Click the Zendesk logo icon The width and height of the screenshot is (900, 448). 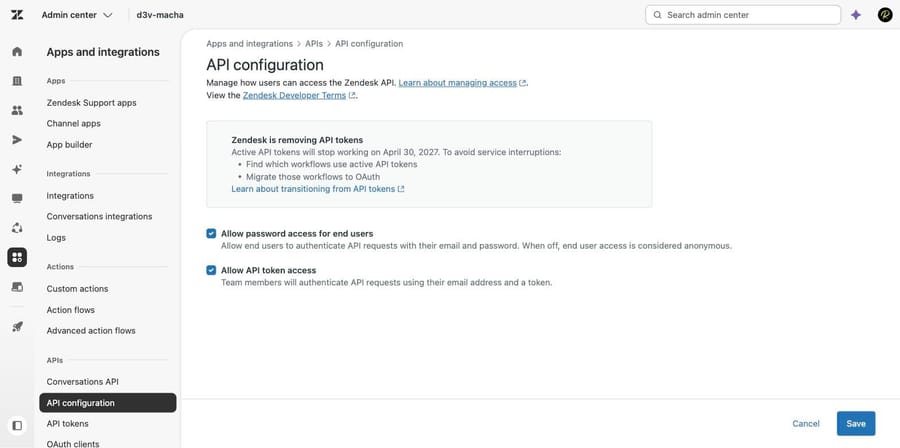17,15
